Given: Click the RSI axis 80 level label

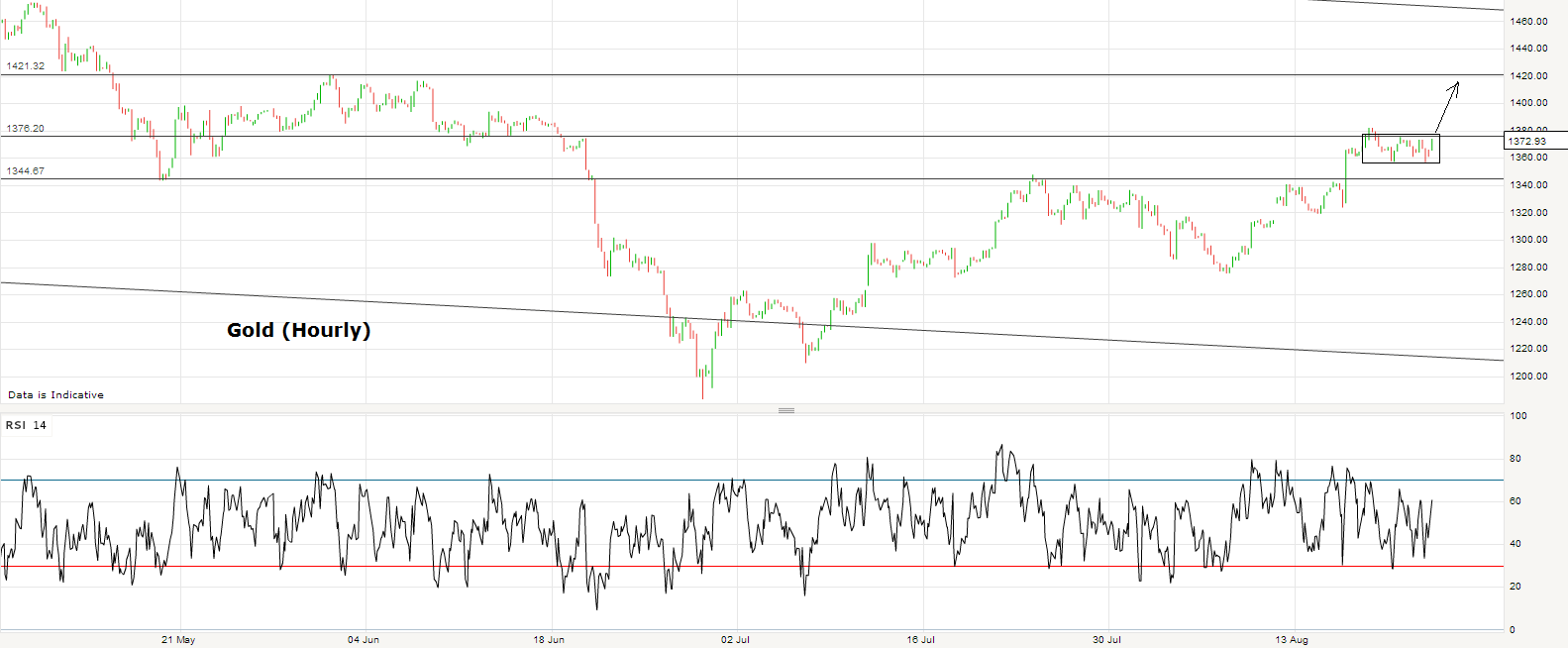Looking at the screenshot, I should pos(1516,459).
